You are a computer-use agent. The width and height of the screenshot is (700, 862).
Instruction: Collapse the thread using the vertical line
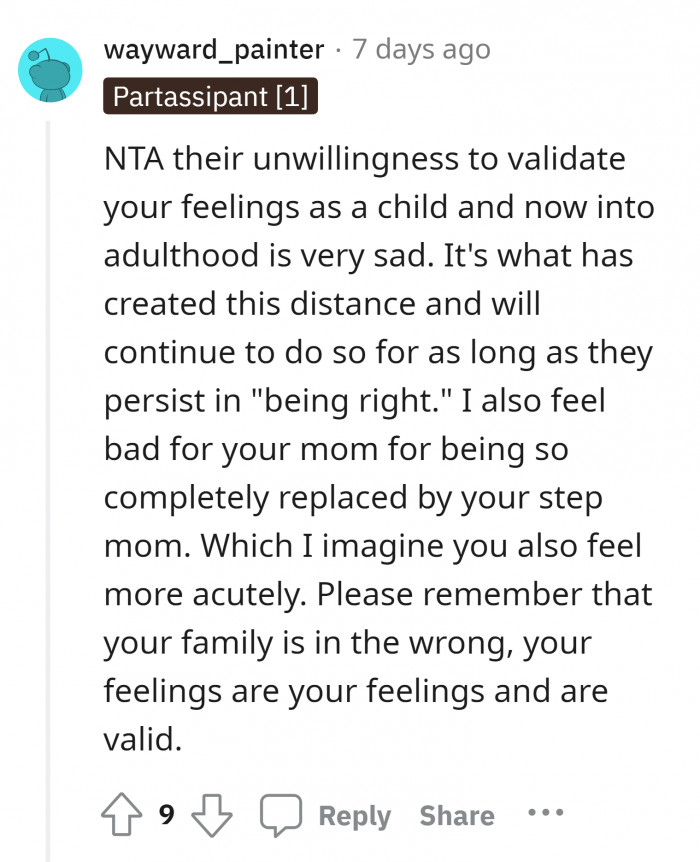(49, 480)
